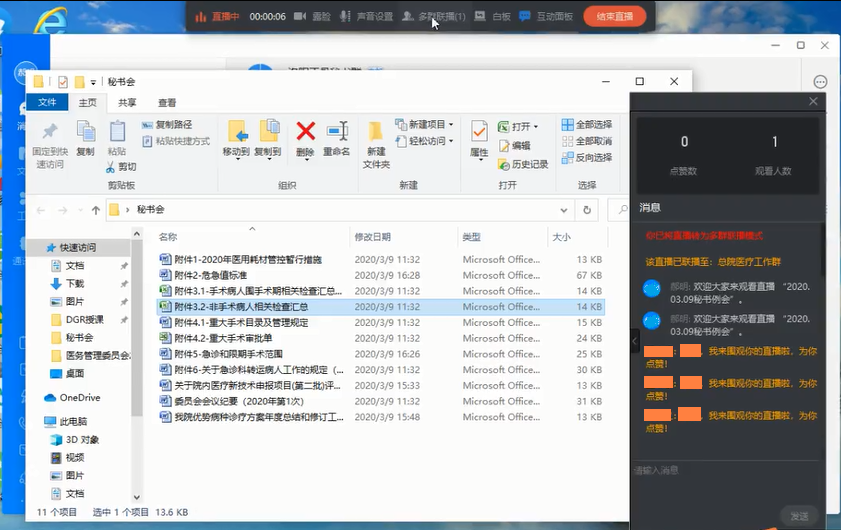Select Quick access (快速访问) in tree

(x=78, y=247)
